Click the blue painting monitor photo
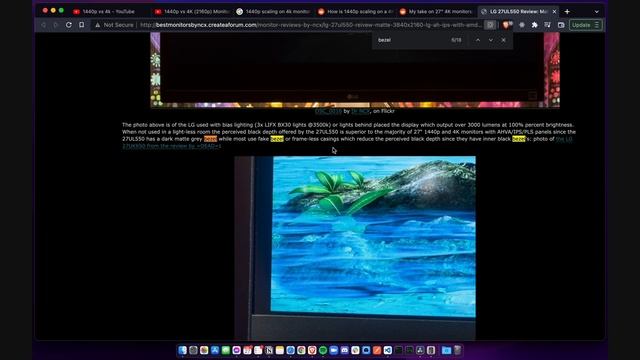Screen dimensions: 640x360 coord(355,248)
